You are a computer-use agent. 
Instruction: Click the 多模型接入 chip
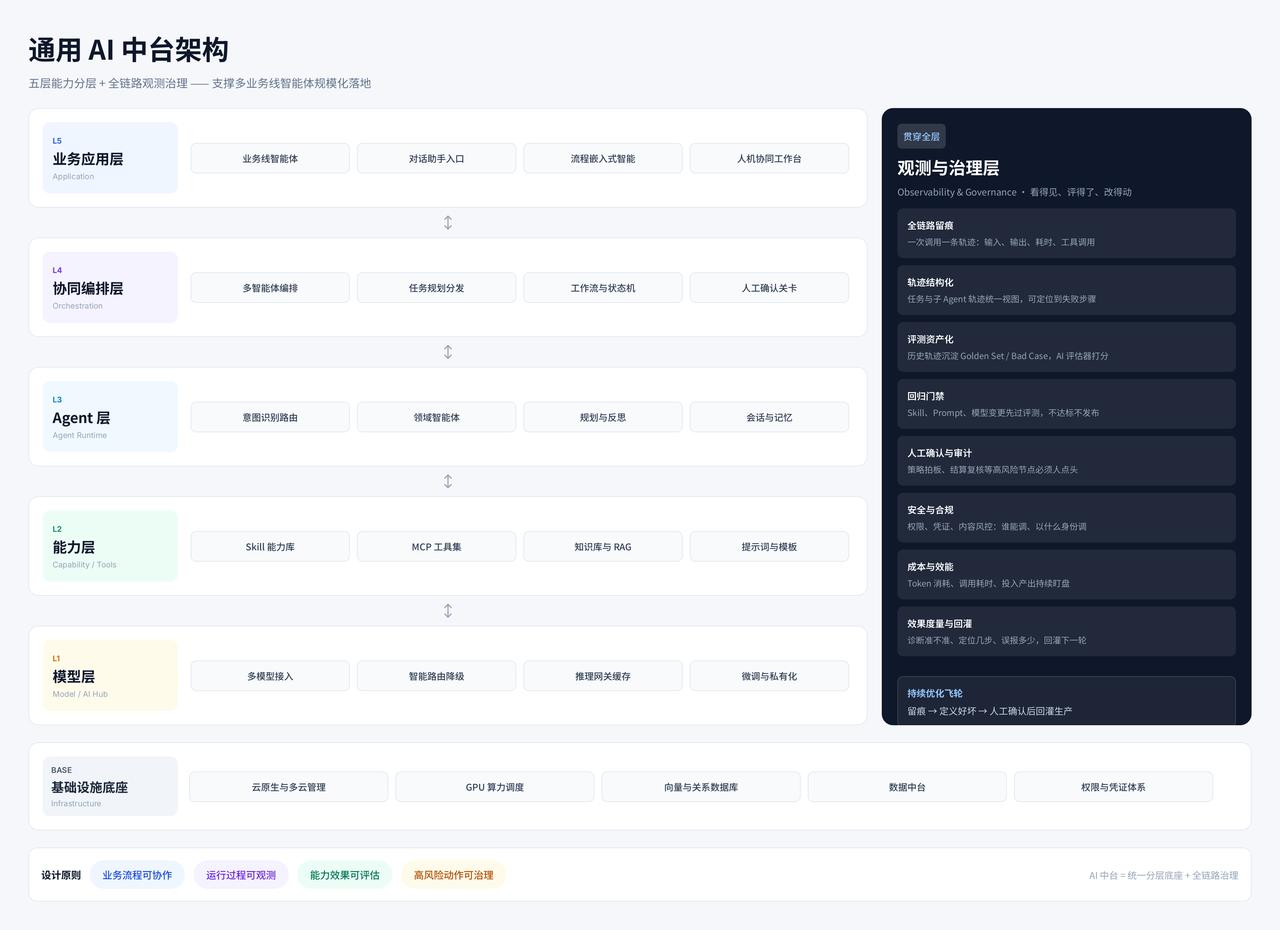[270, 676]
